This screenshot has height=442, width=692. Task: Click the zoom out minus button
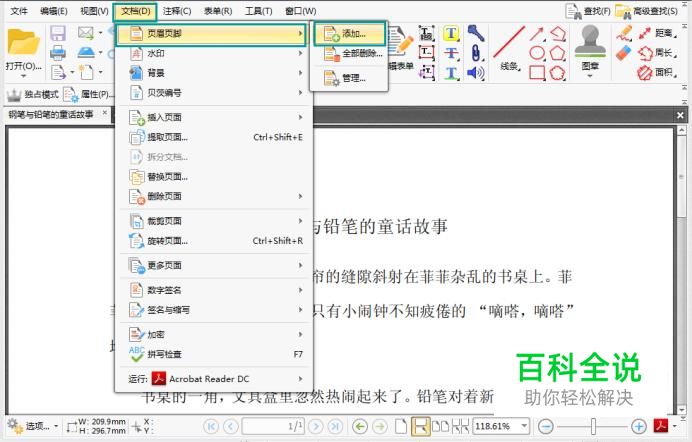546,426
